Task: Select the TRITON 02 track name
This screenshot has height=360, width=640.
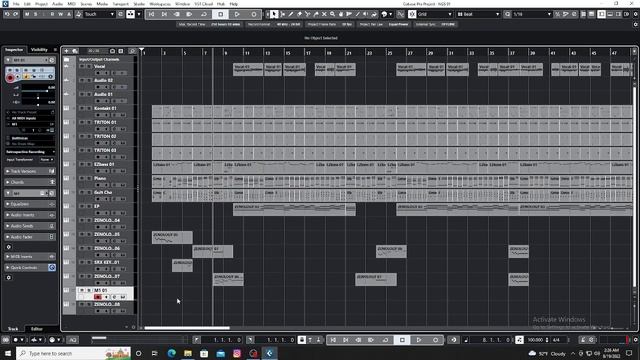Action: pyautogui.click(x=105, y=136)
